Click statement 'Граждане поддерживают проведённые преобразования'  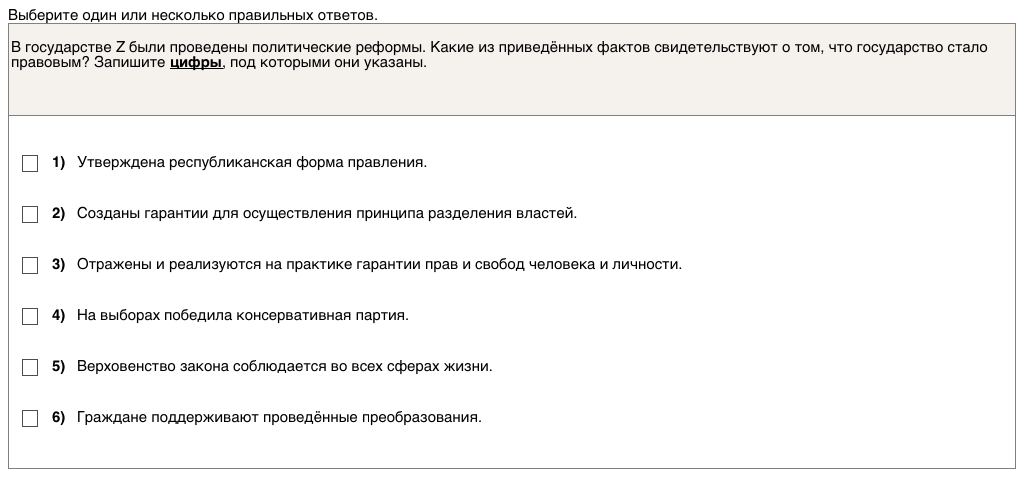[x=279, y=417]
